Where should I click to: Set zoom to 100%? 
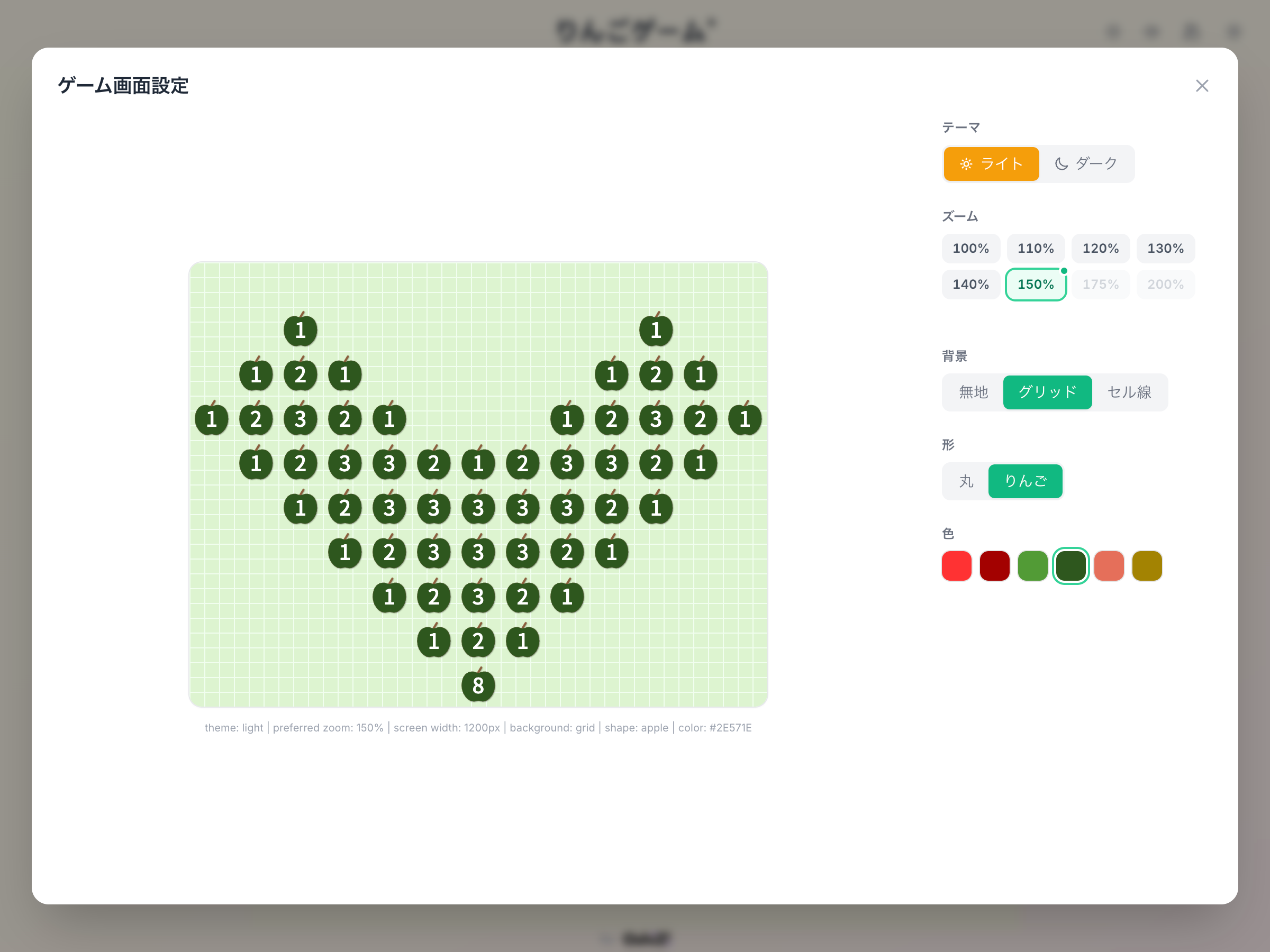(x=970, y=249)
